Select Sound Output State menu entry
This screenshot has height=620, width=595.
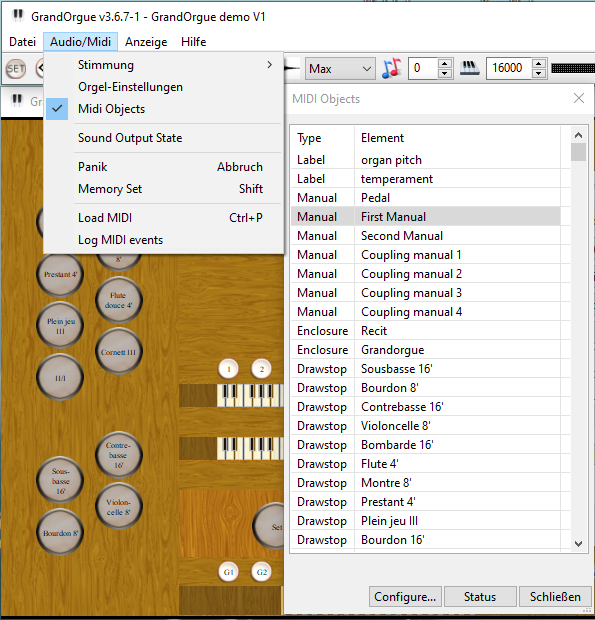click(163, 138)
